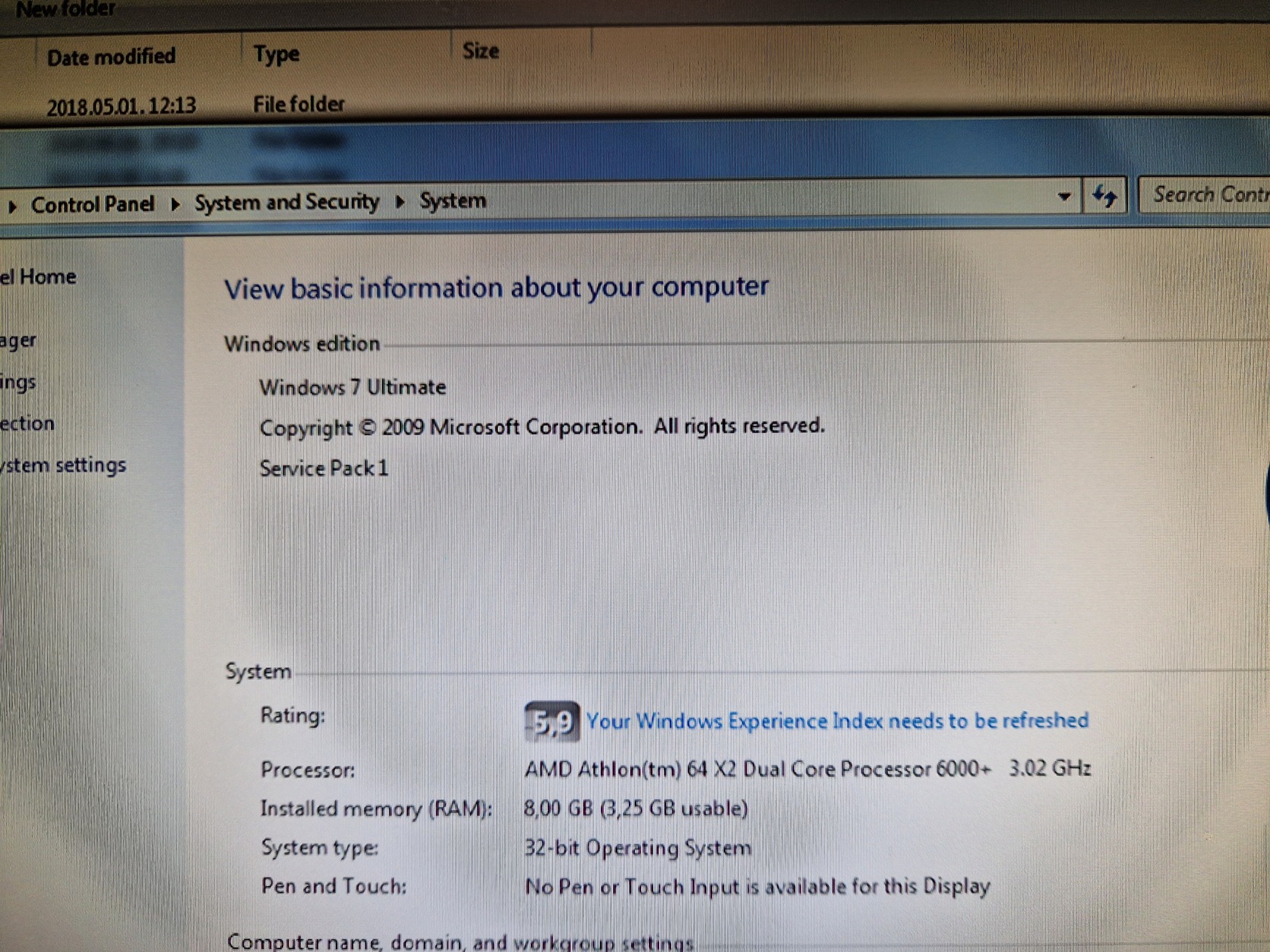Expand the arrow before Control Panel breadcrumb
The image size is (1270, 952).
coord(12,206)
